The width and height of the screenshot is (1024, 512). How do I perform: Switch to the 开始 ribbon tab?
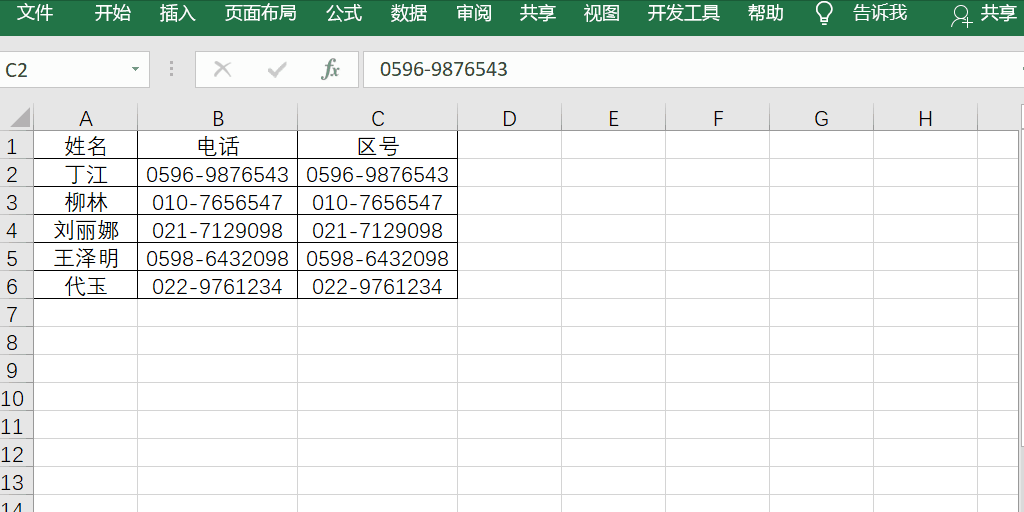coord(112,13)
